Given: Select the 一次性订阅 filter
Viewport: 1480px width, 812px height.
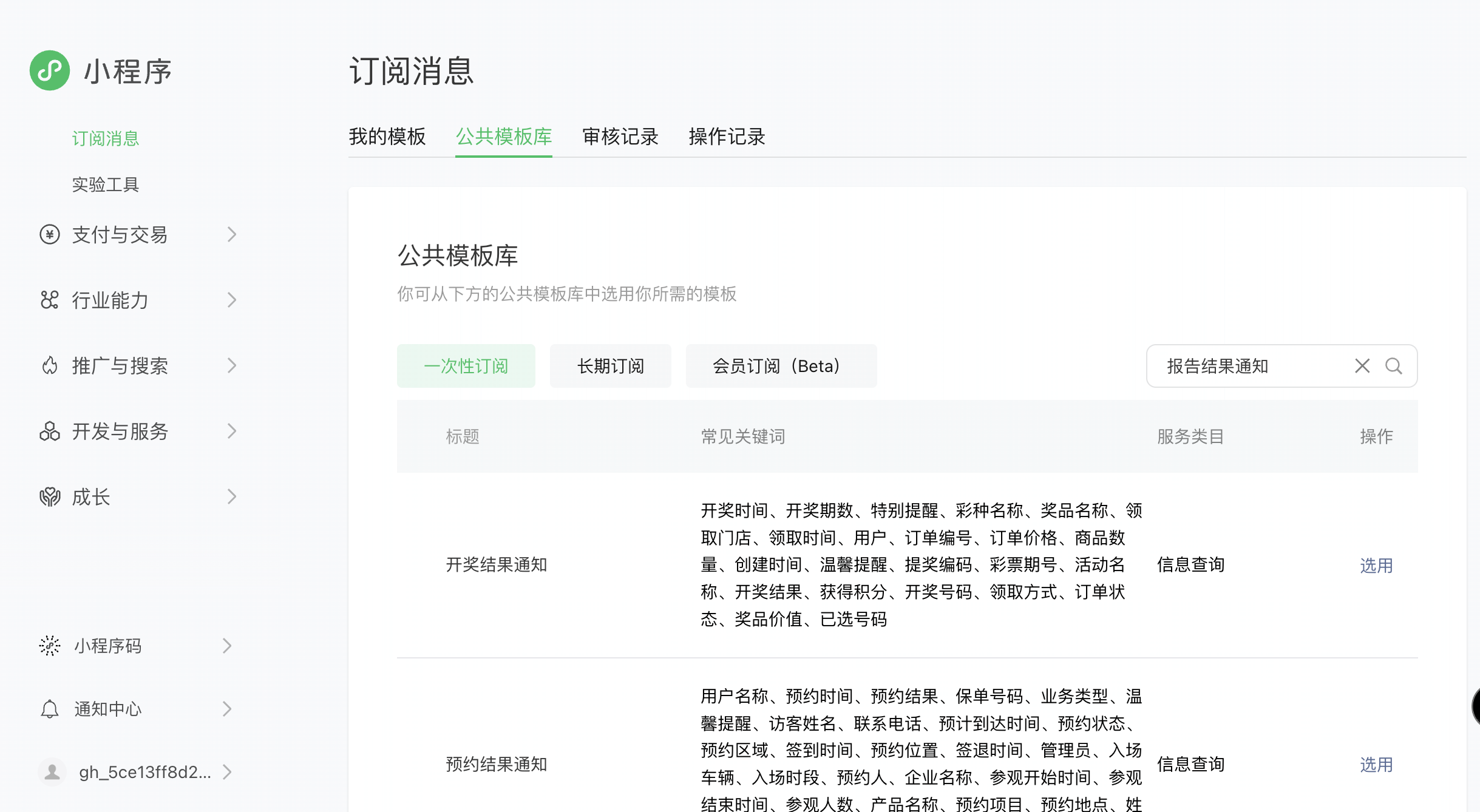Looking at the screenshot, I should click(466, 366).
